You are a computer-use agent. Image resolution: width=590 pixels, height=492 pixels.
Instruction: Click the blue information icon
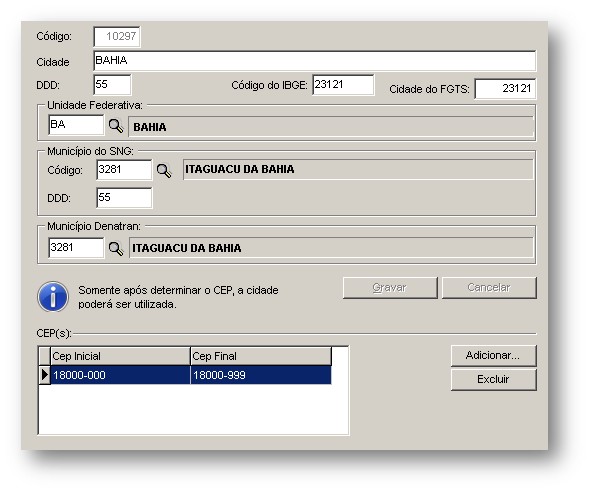53,297
